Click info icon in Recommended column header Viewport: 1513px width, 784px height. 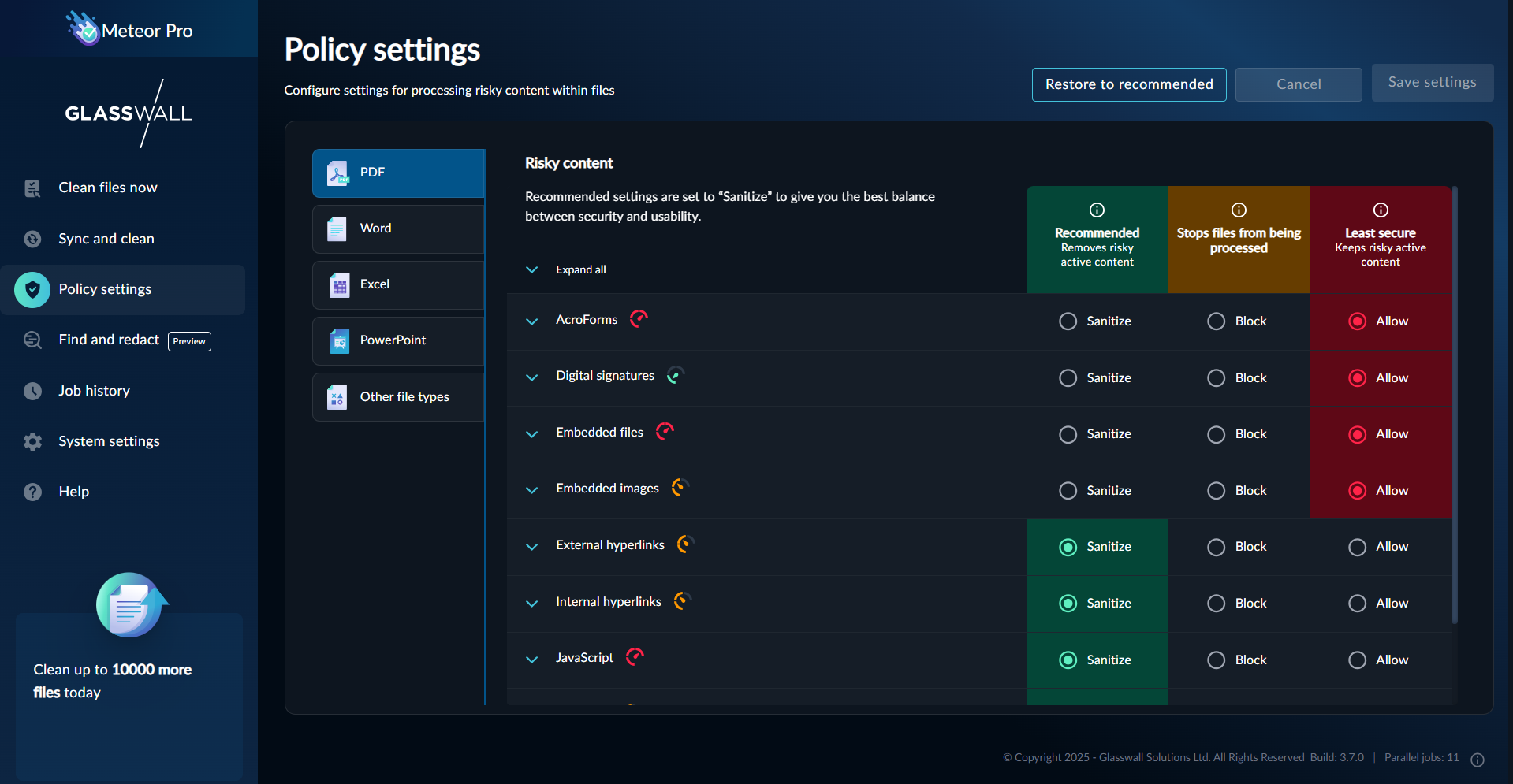pyautogui.click(x=1097, y=210)
